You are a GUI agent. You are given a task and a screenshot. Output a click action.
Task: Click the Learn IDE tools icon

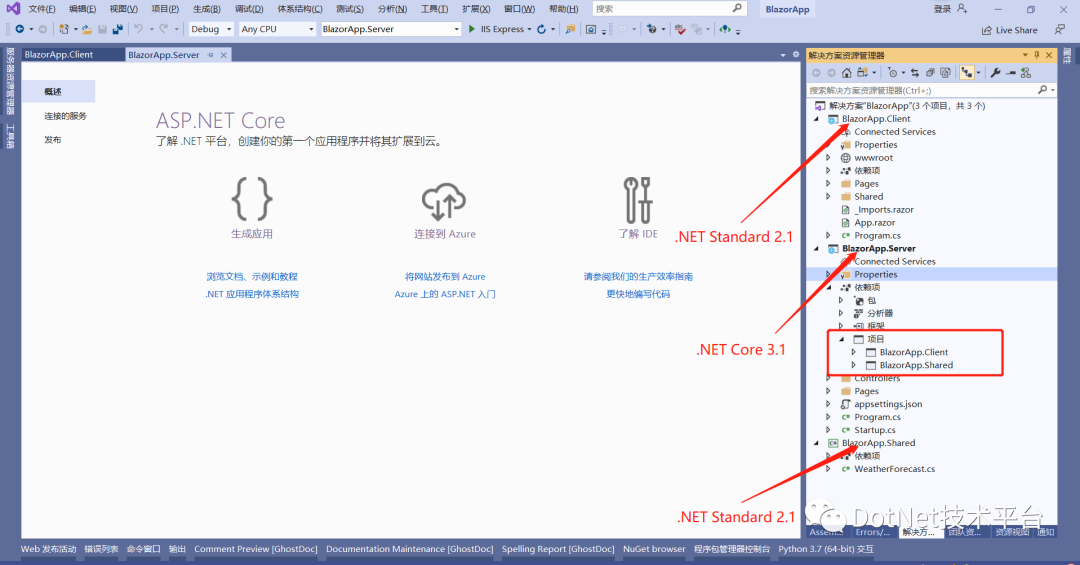(x=637, y=200)
